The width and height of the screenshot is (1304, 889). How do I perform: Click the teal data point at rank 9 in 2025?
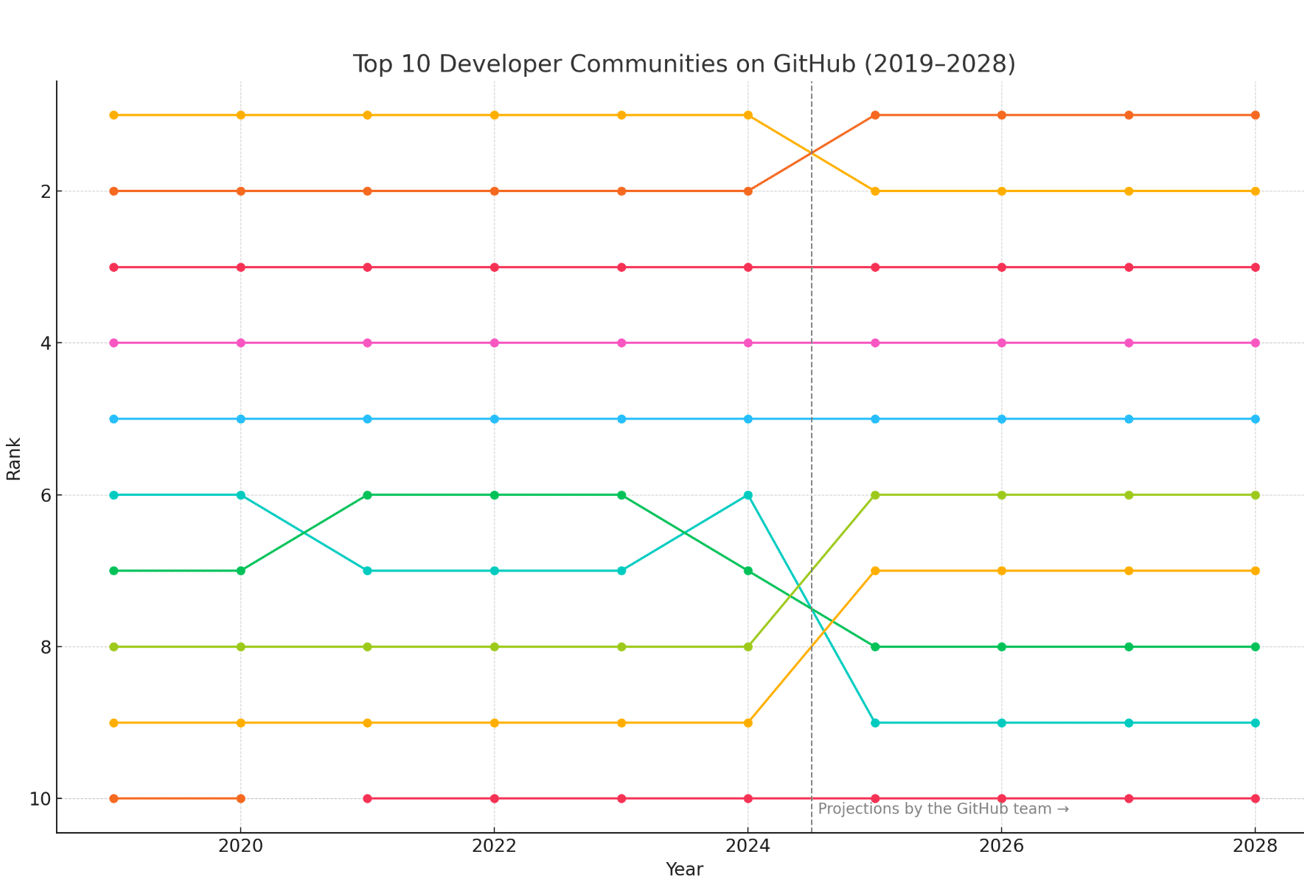[875, 723]
